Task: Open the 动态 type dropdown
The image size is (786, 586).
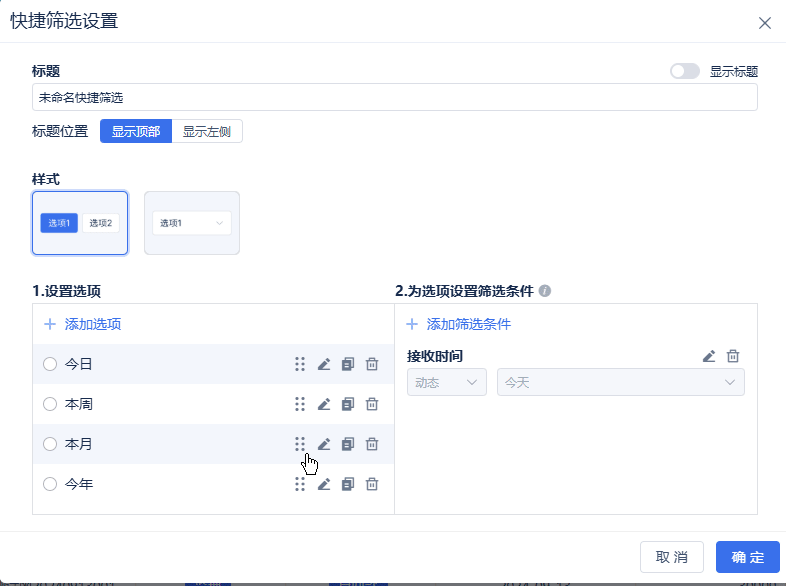Action: pos(446,382)
